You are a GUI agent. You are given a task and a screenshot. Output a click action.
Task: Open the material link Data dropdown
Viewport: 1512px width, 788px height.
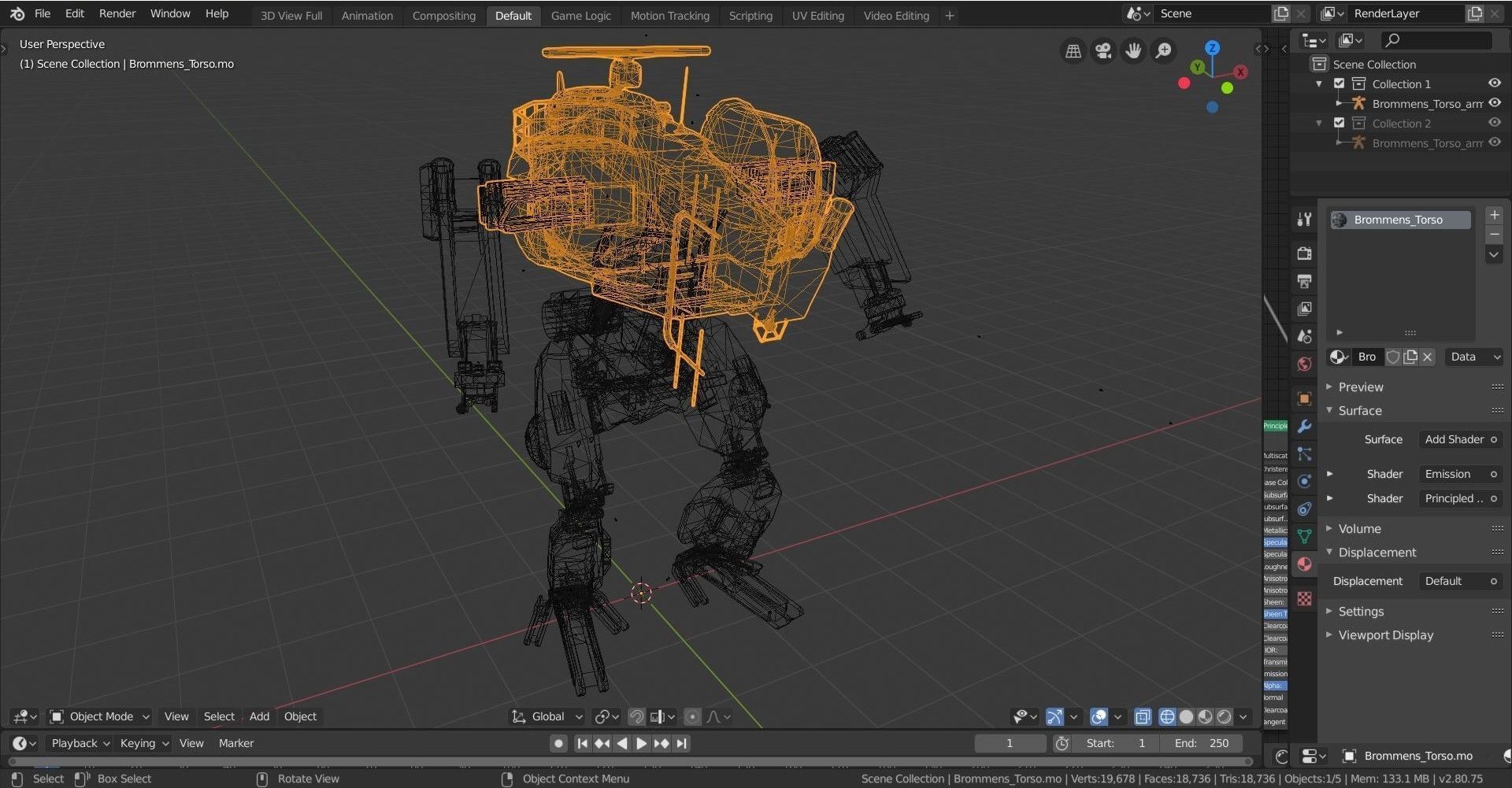click(x=1473, y=357)
